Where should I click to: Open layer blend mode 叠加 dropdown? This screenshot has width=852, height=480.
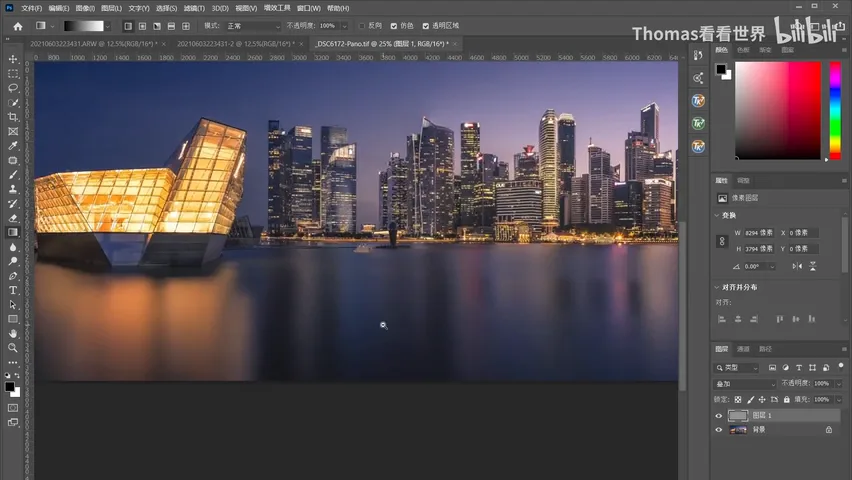[x=745, y=384]
